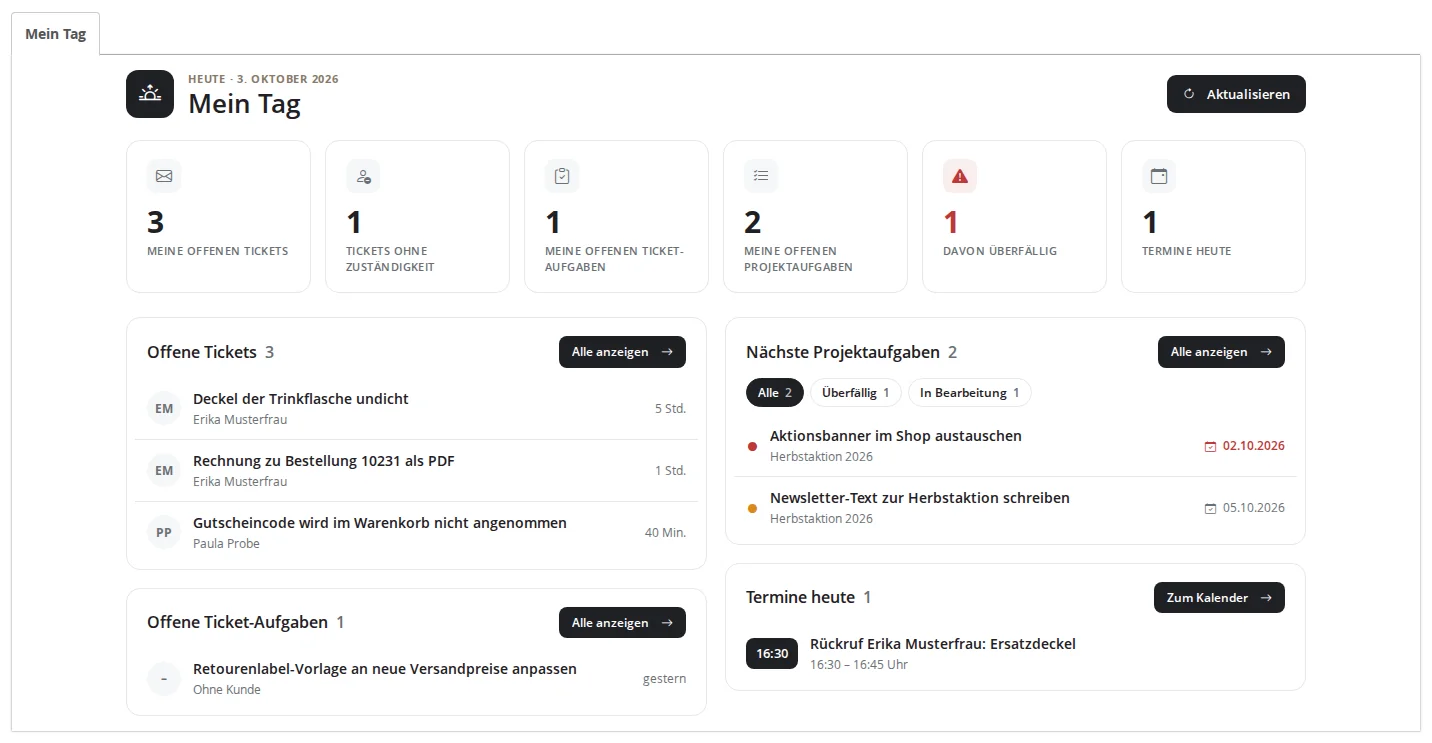Viewport: 1432px width, 743px height.
Task: Click the overdue date 02.10.2026
Action: click(1254, 446)
